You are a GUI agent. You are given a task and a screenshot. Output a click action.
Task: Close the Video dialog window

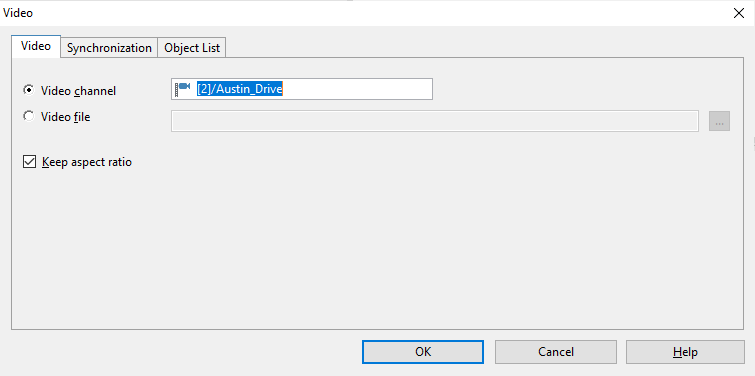click(x=739, y=13)
